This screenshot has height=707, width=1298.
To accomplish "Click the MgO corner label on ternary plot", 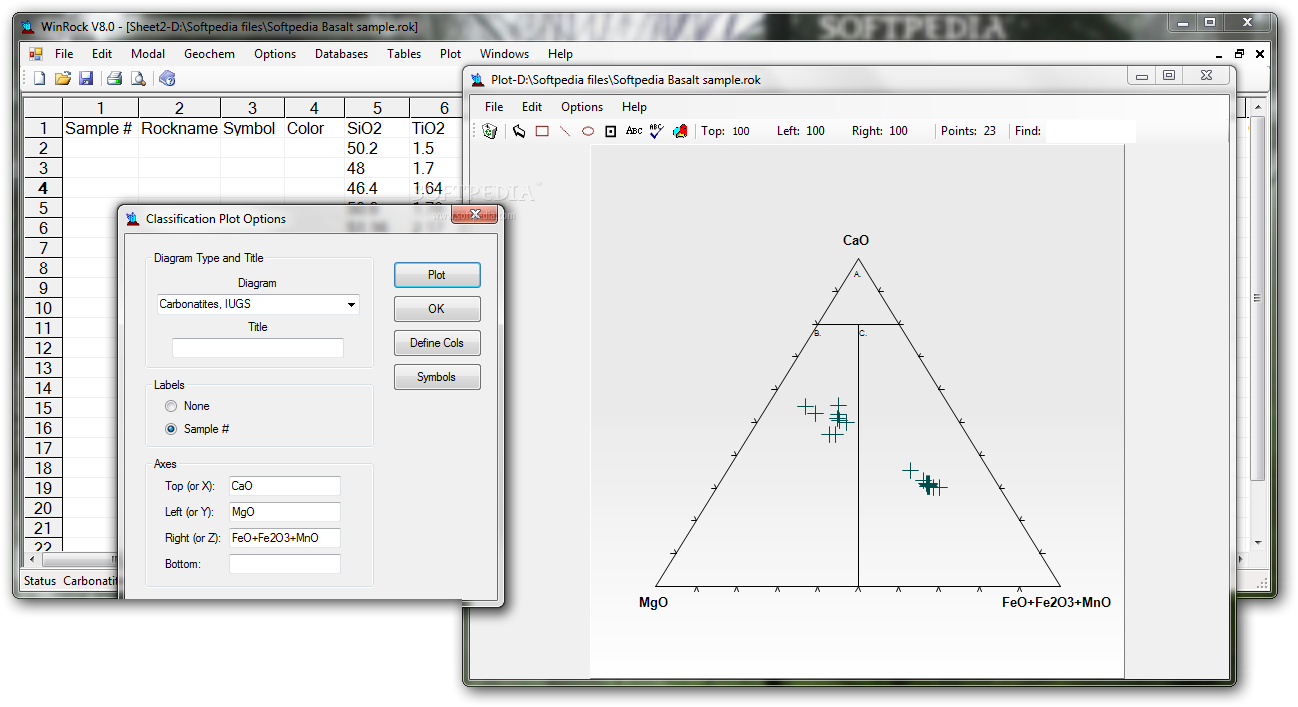I will [x=653, y=602].
